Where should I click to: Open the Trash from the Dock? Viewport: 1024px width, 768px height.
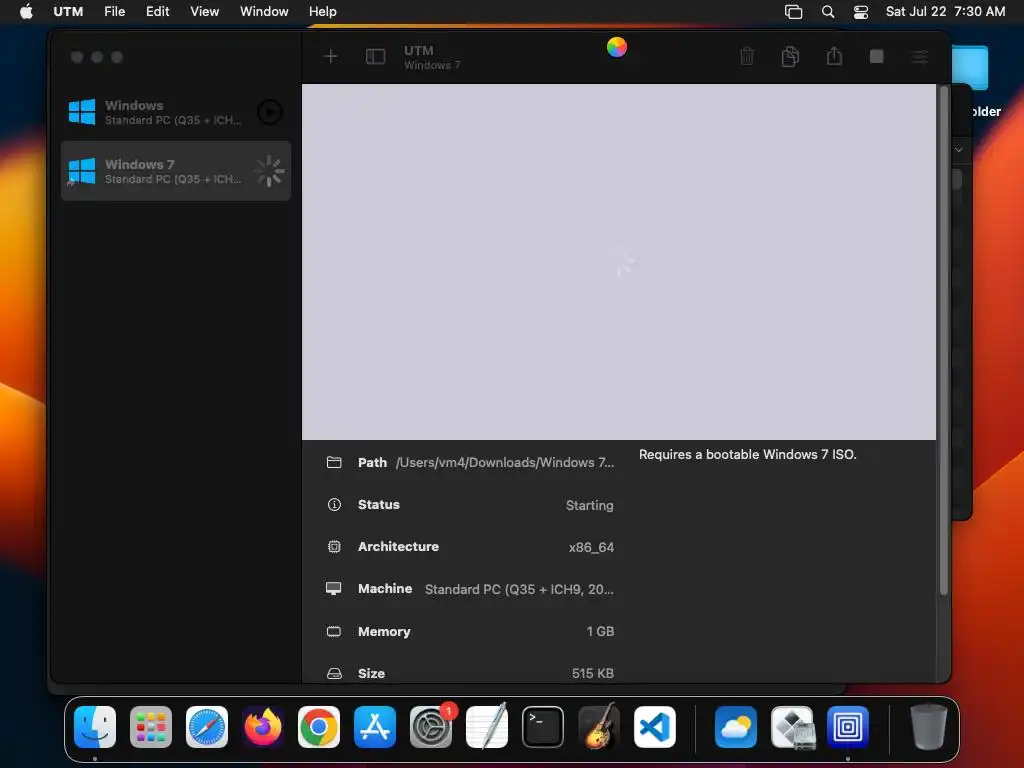[x=928, y=726]
